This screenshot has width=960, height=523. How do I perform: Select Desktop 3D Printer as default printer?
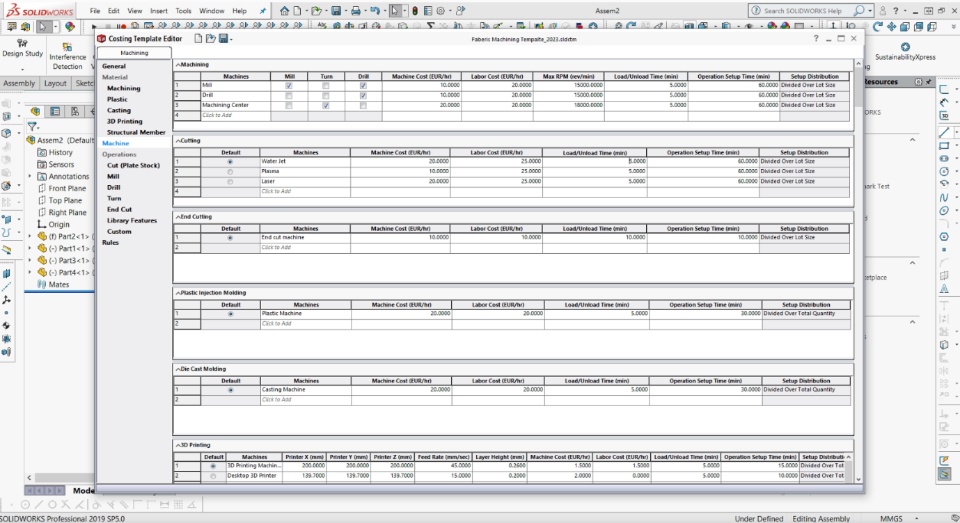(213, 476)
